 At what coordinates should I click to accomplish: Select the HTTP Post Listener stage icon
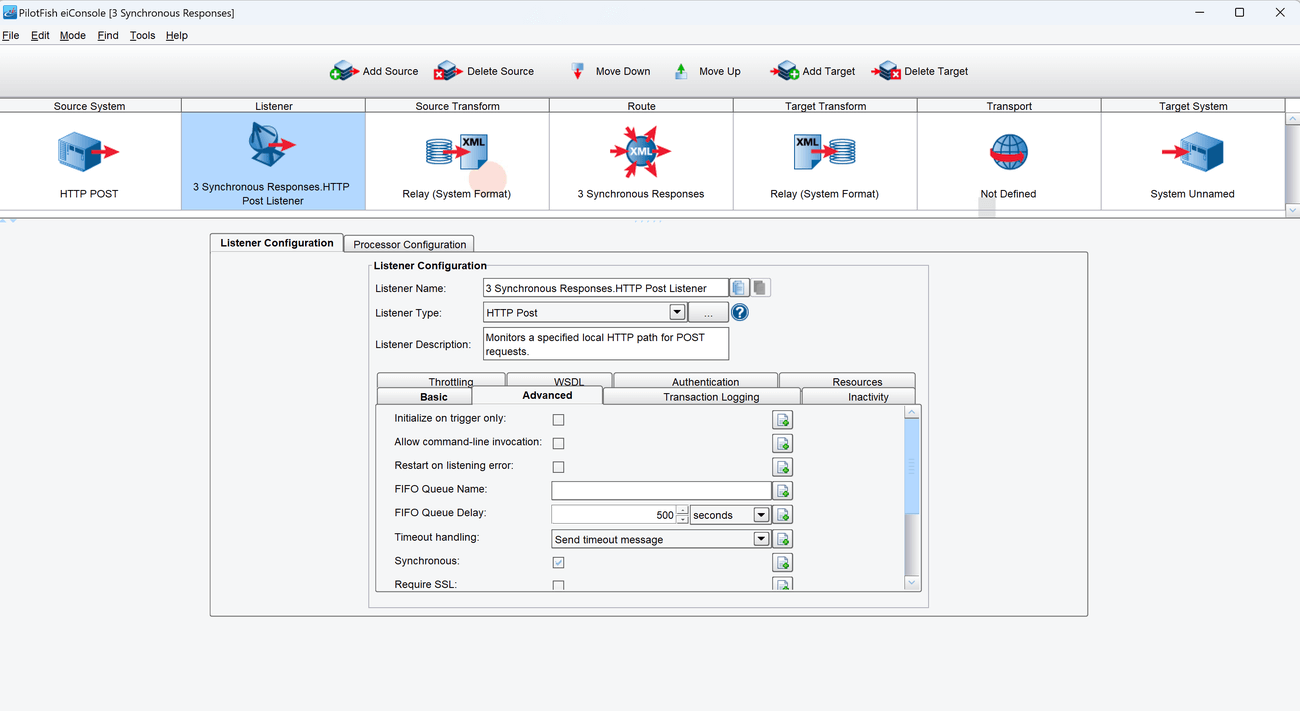point(272,144)
